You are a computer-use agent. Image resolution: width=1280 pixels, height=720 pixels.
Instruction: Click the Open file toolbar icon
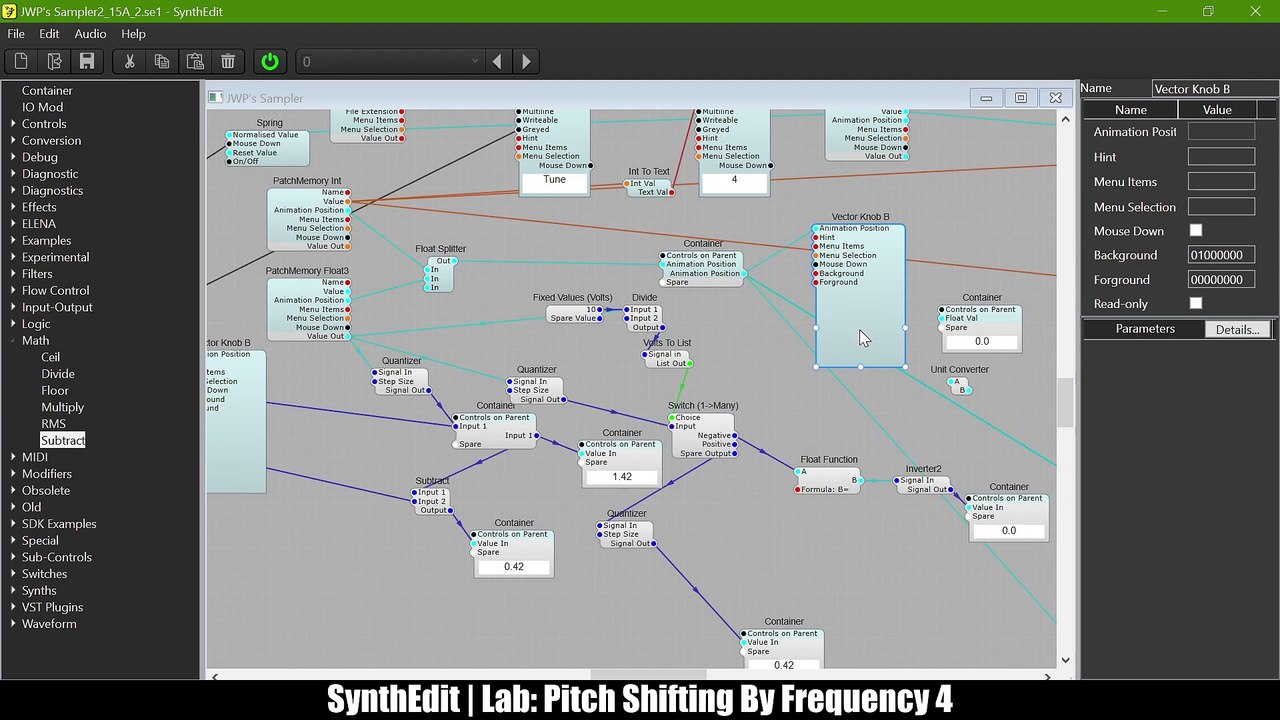54,62
